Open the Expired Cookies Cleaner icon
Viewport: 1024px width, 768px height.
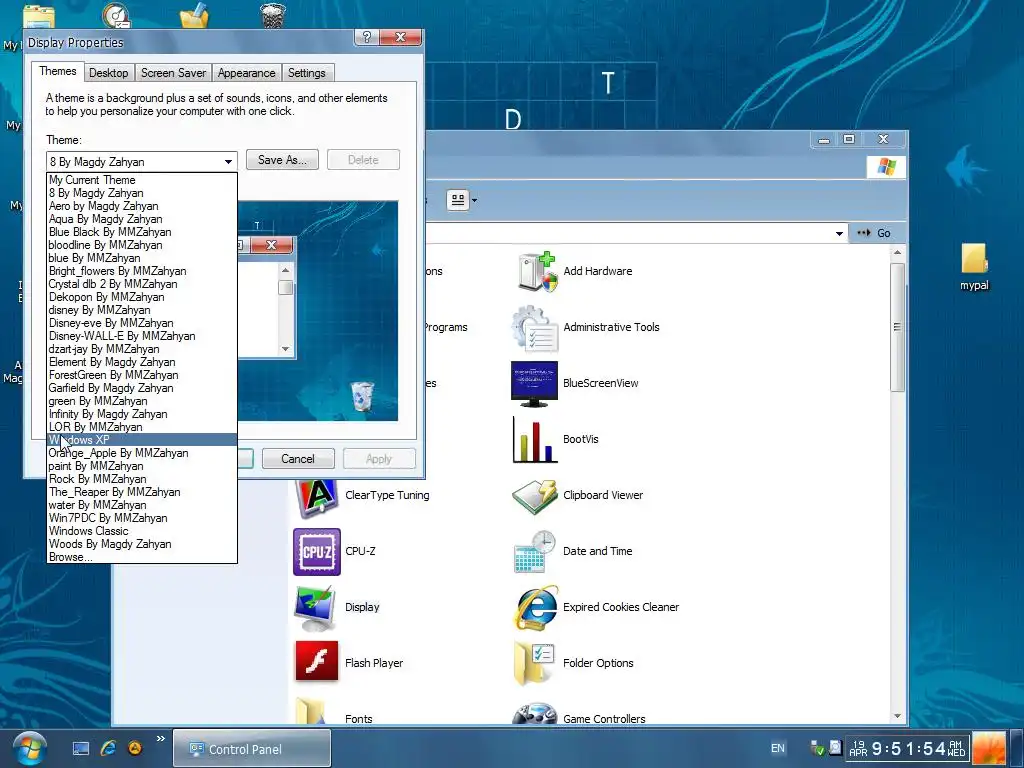(535, 607)
